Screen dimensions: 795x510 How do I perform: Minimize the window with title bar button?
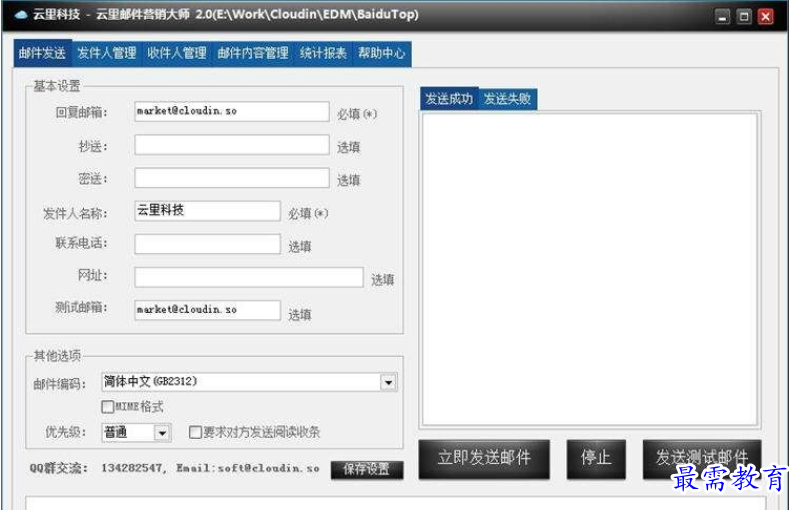tap(722, 17)
